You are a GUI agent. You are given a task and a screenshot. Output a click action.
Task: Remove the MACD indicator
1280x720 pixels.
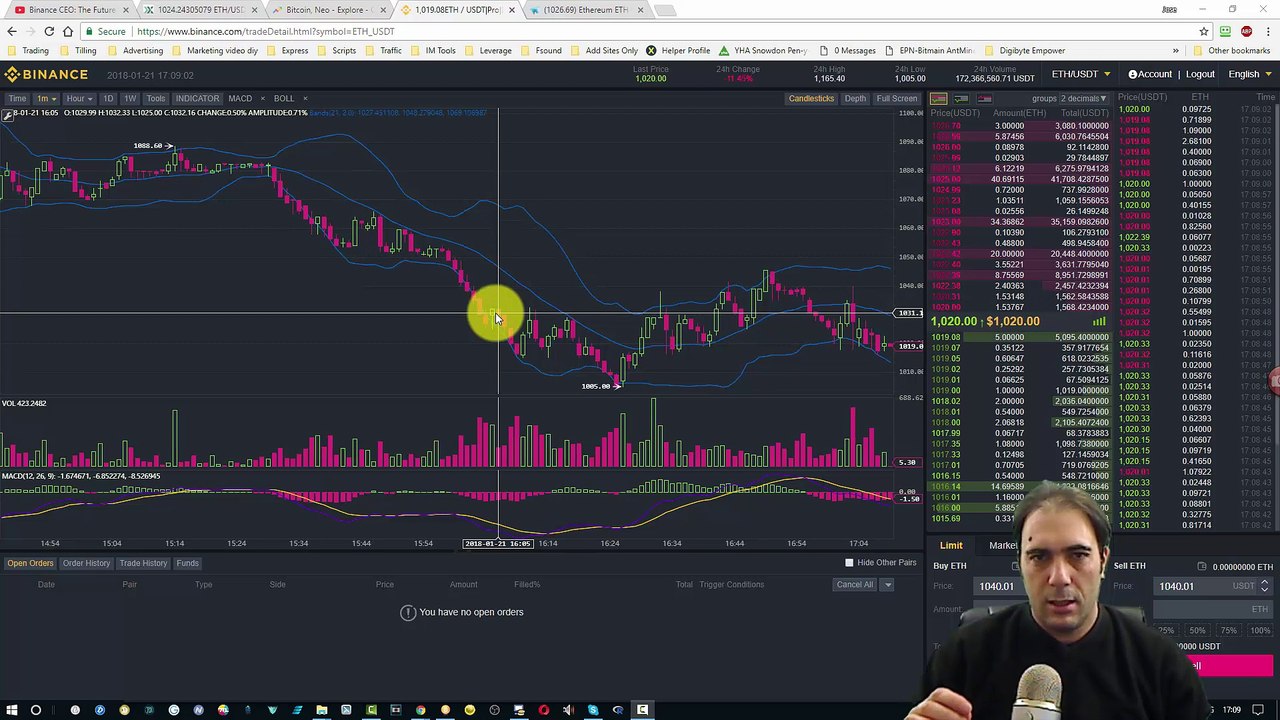[x=262, y=98]
